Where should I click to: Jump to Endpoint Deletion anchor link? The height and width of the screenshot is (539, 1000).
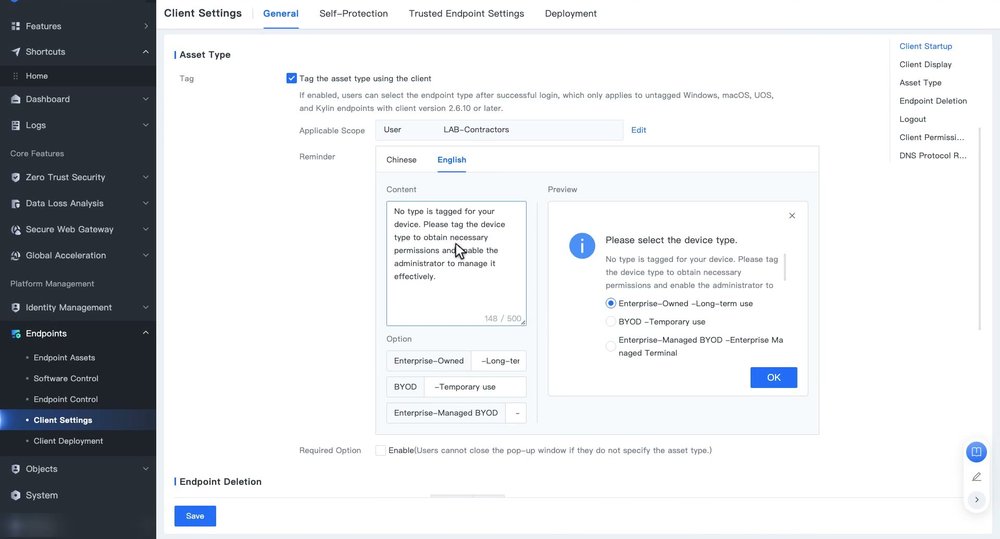tap(933, 101)
